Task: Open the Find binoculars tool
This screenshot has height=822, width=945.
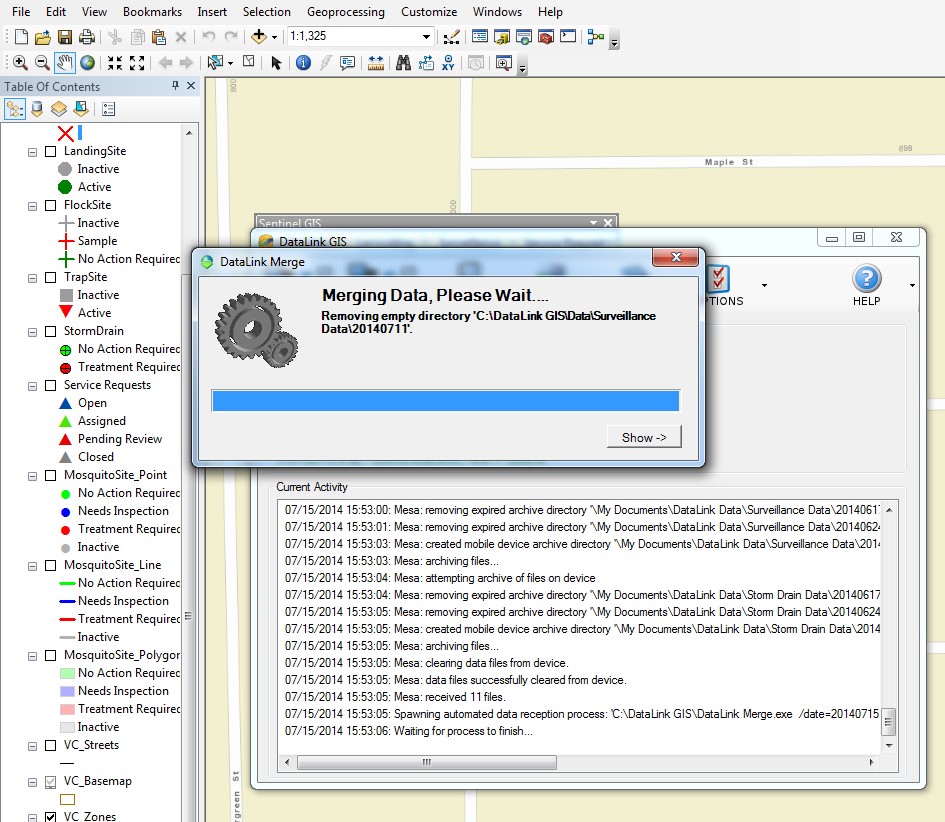Action: pyautogui.click(x=403, y=62)
